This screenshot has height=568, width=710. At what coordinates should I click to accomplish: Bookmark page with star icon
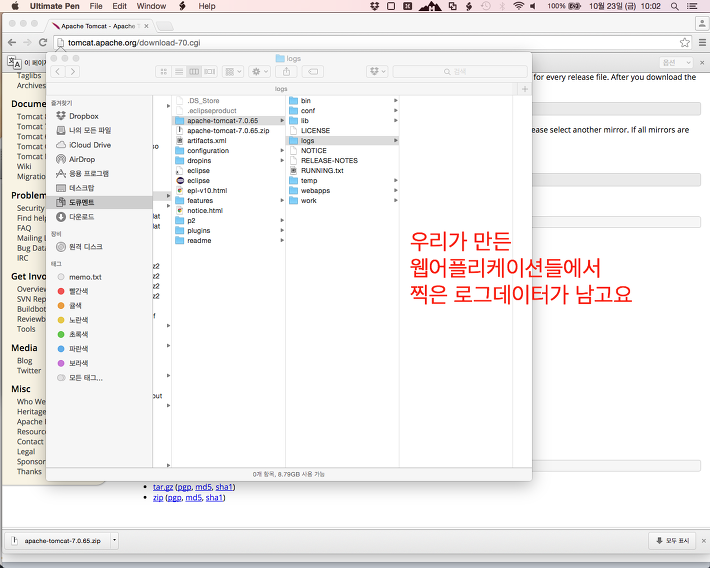pos(684,43)
